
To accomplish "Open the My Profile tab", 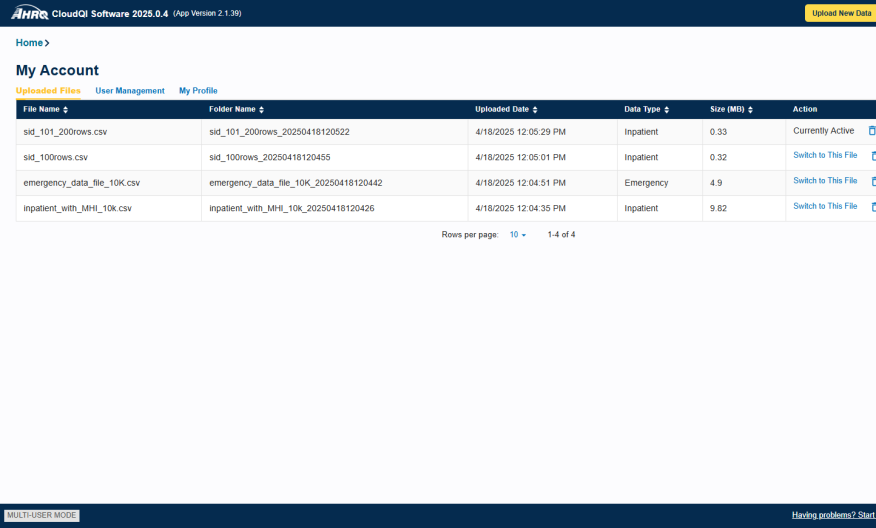I will click(x=198, y=91).
